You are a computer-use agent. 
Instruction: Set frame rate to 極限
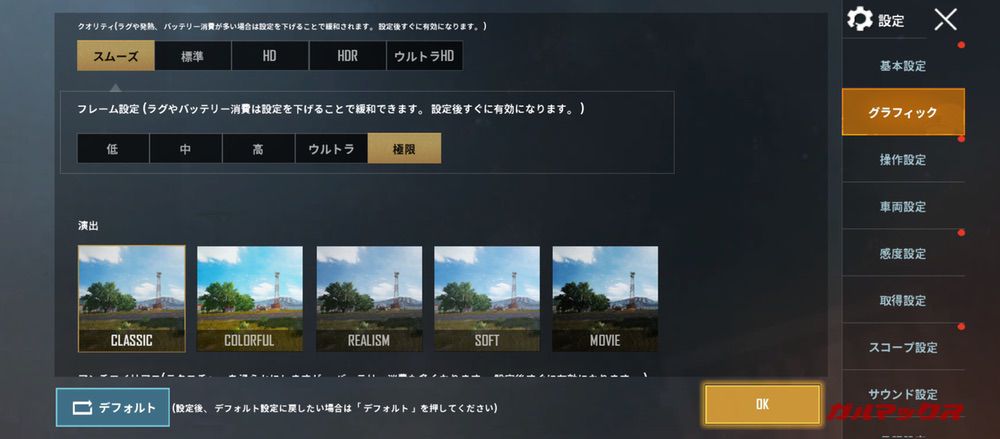[x=404, y=149]
